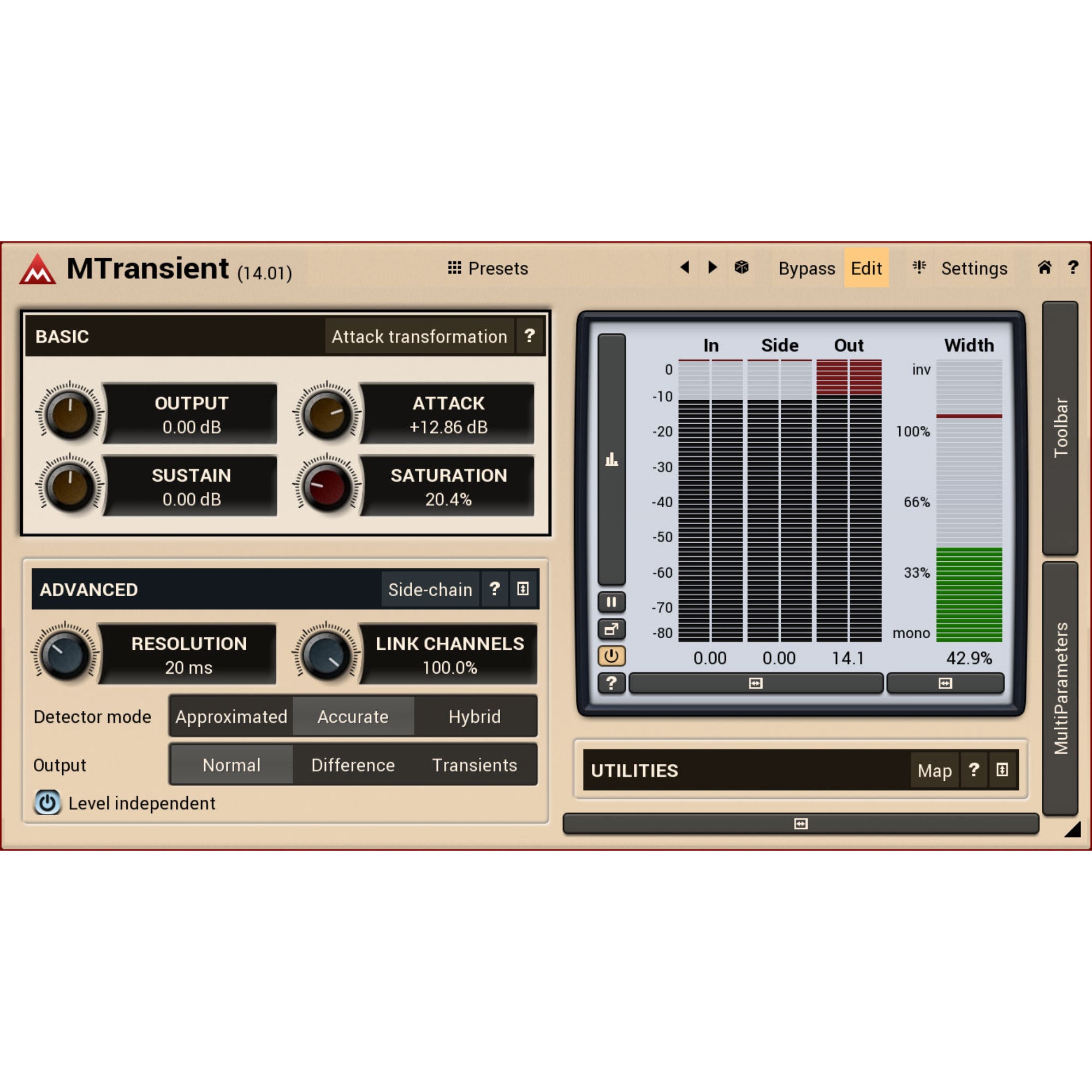1092x1092 pixels.
Task: Click the SATURATION knob
Action: (x=327, y=486)
